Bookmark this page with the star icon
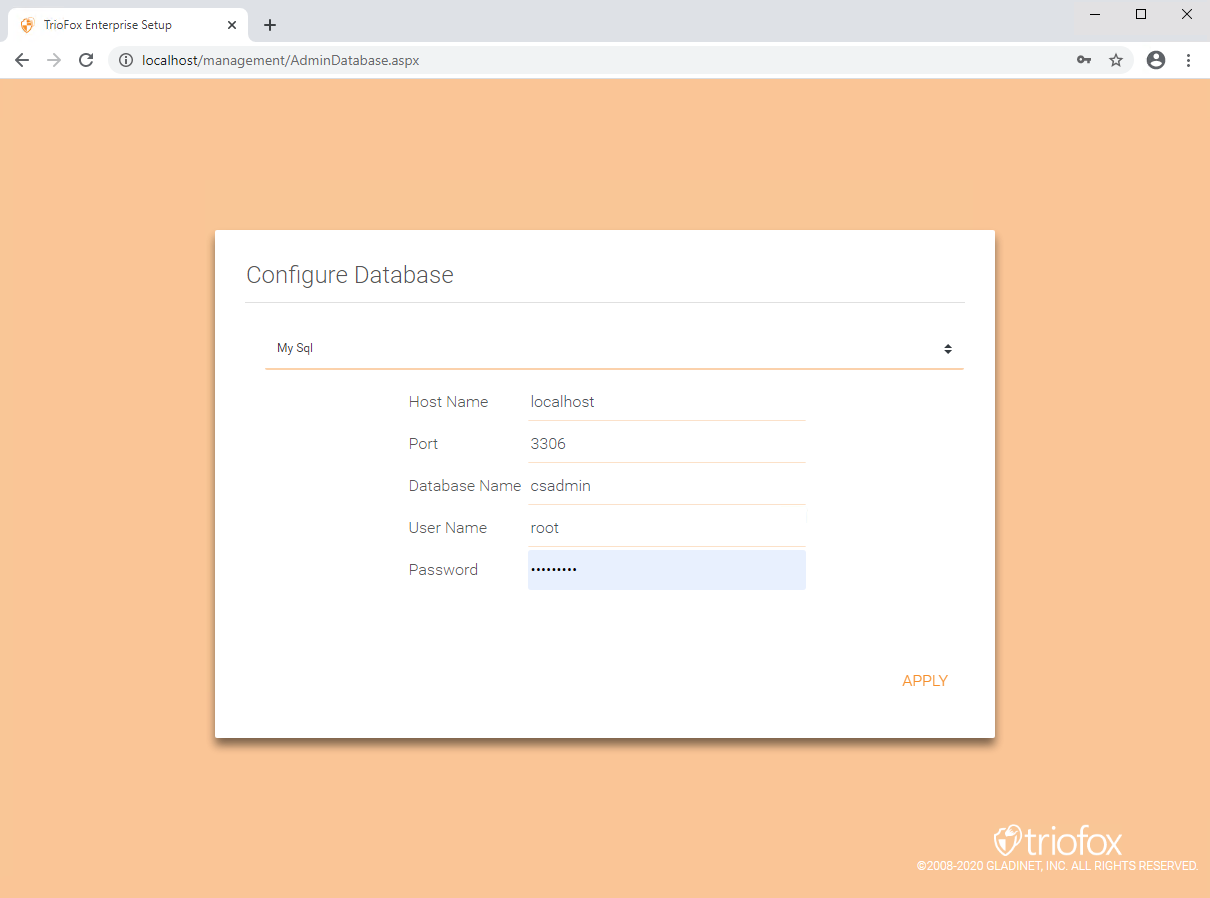 click(1116, 60)
